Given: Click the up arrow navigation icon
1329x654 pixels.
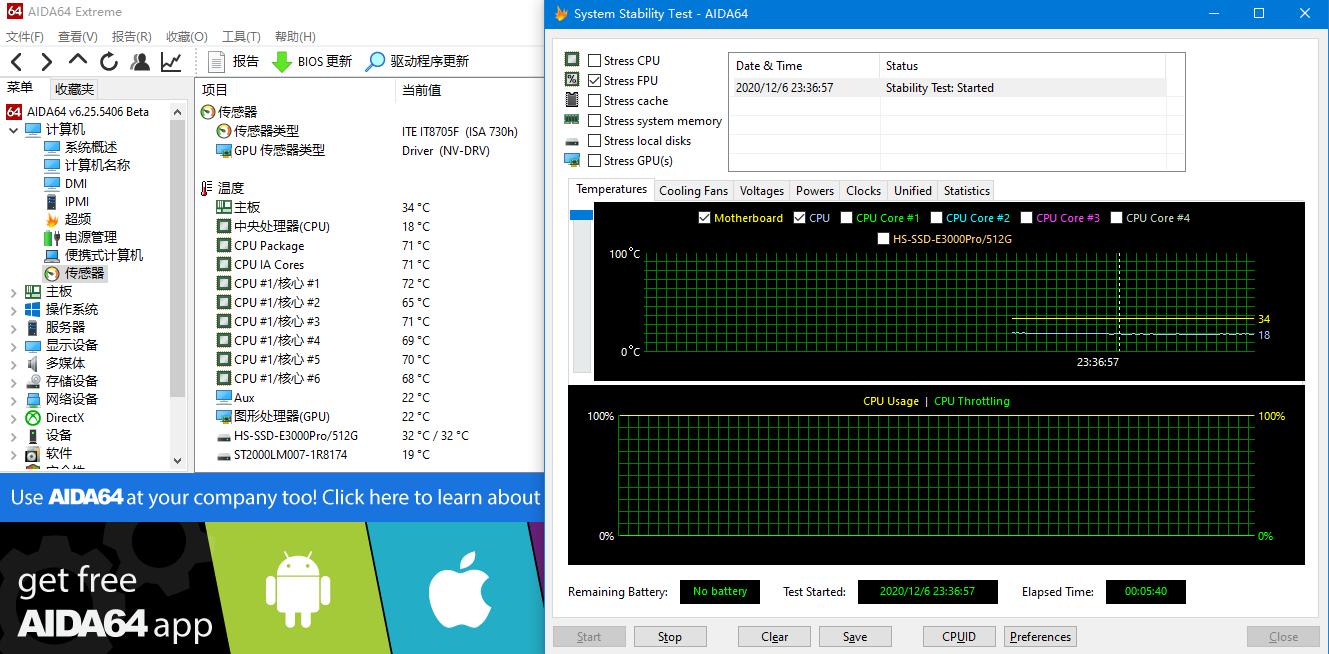Looking at the screenshot, I should click(x=78, y=60).
